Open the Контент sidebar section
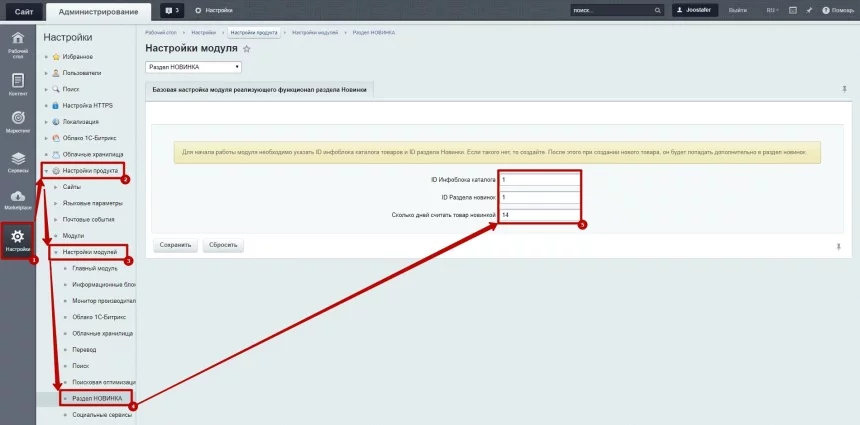Viewport: 860px width, 425px height. click(x=18, y=84)
